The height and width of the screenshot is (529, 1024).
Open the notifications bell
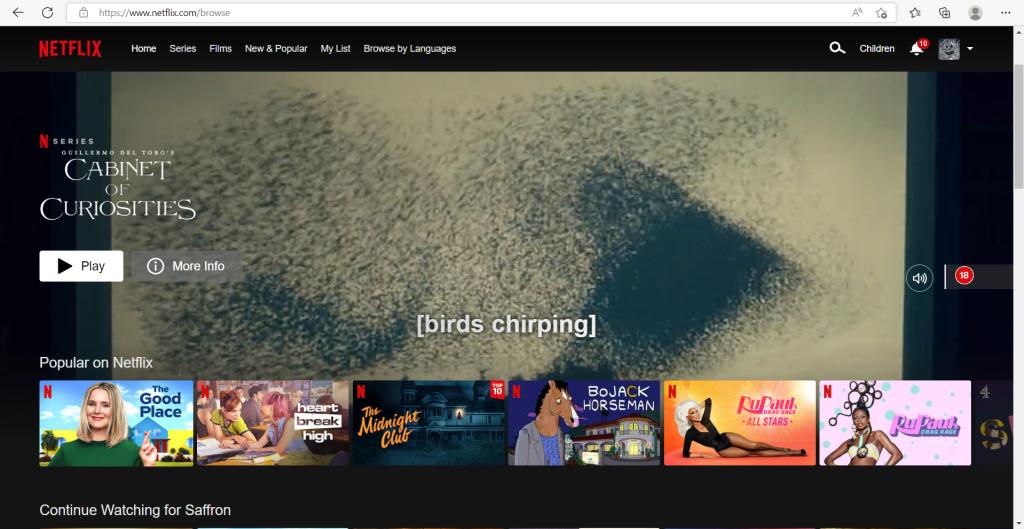pos(916,49)
